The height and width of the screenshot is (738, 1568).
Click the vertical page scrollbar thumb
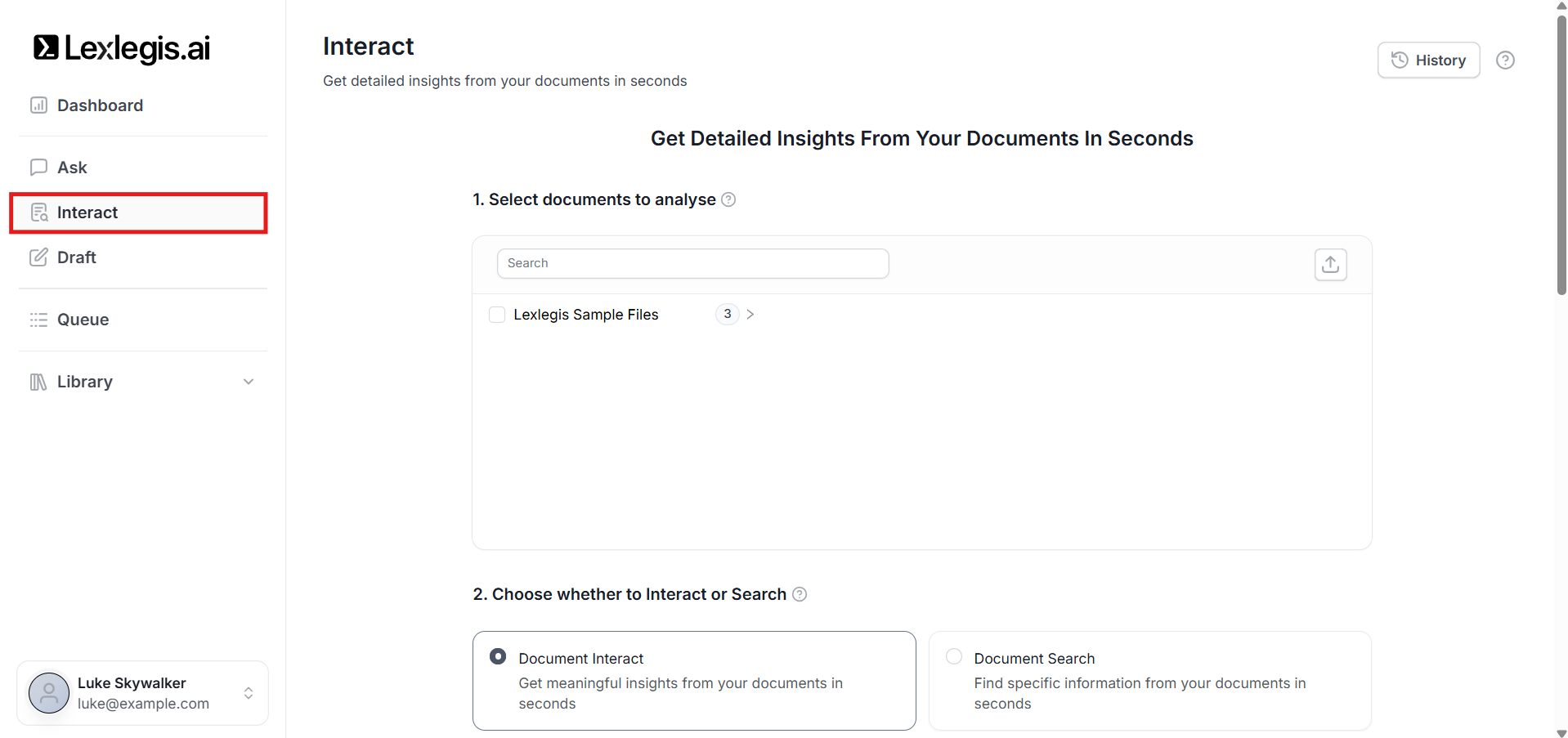pyautogui.click(x=1561, y=155)
